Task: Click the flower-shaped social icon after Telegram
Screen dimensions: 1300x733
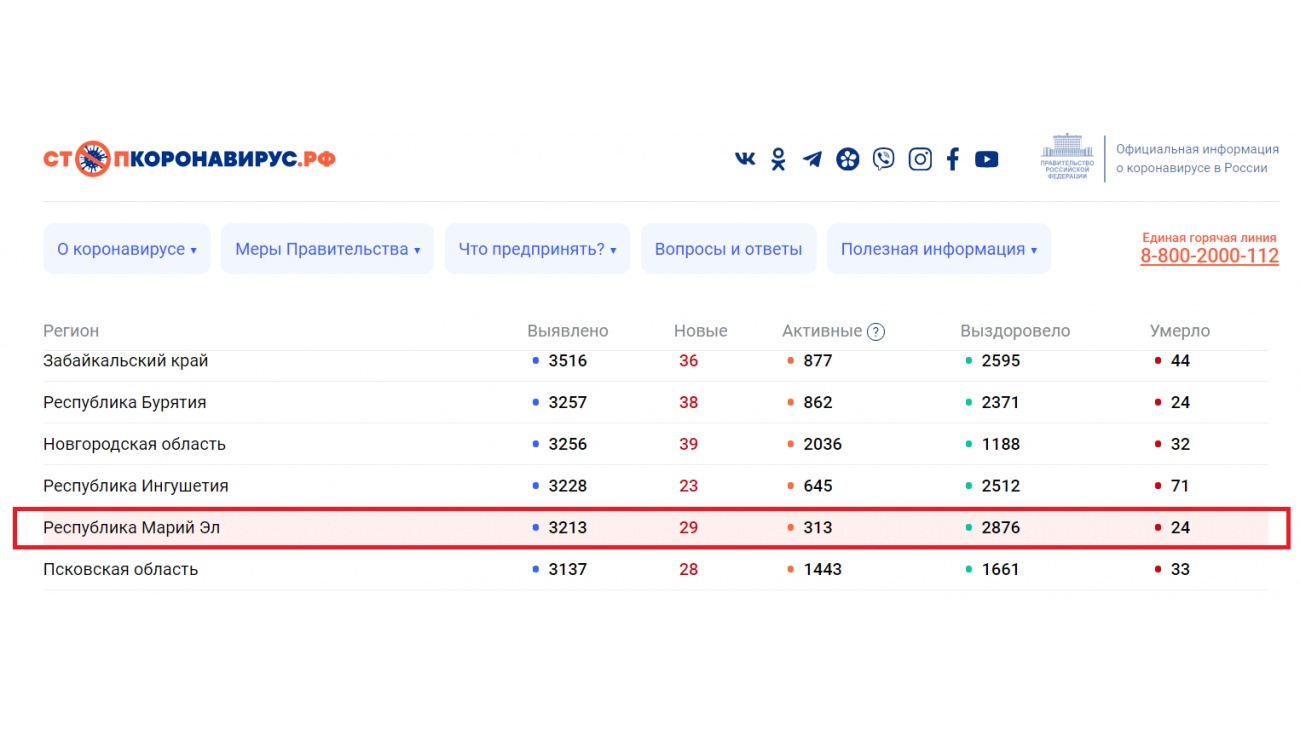Action: pyautogui.click(x=847, y=159)
